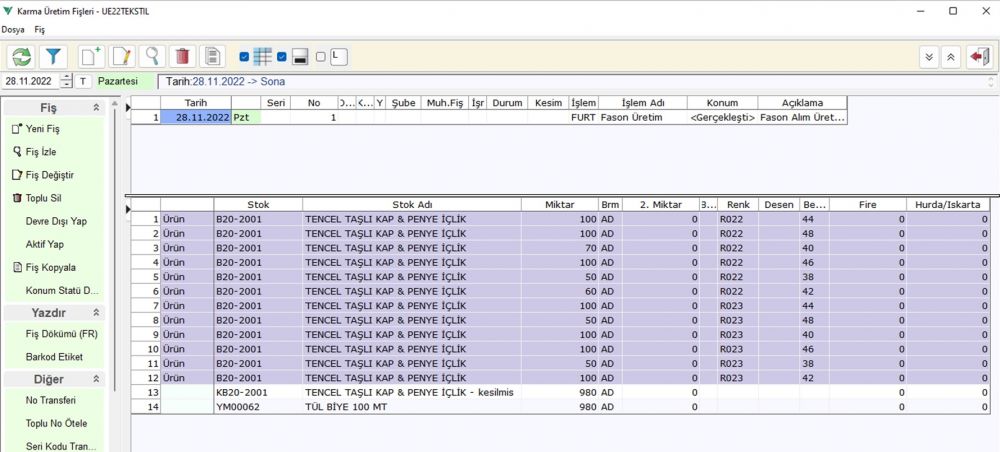1000x452 pixels.
Task: Open the Fiş menu in menu bar
Action: coord(40,30)
